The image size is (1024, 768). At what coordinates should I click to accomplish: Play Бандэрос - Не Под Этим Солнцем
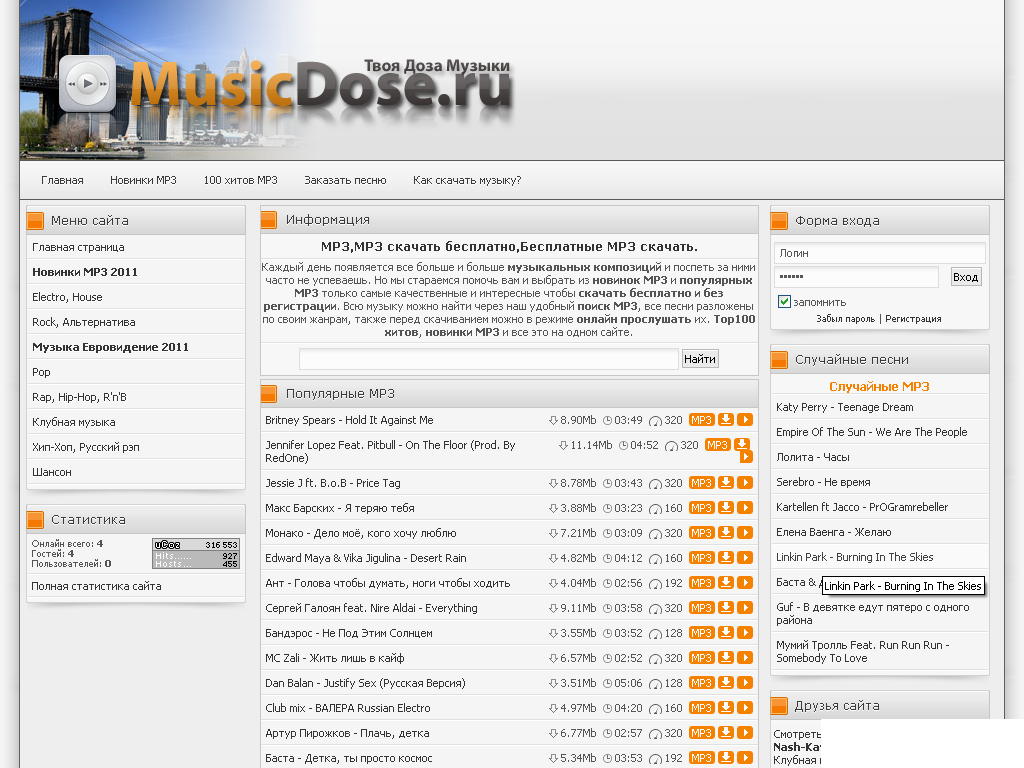pyautogui.click(x=745, y=633)
